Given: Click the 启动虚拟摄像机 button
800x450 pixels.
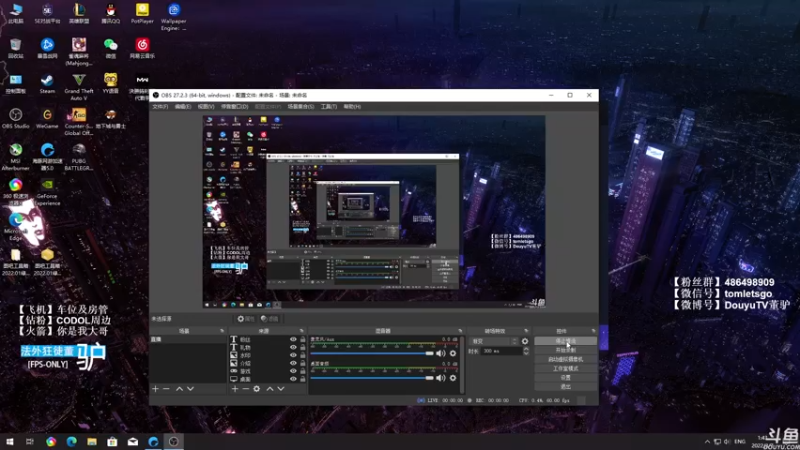Looking at the screenshot, I should click(x=565, y=359).
